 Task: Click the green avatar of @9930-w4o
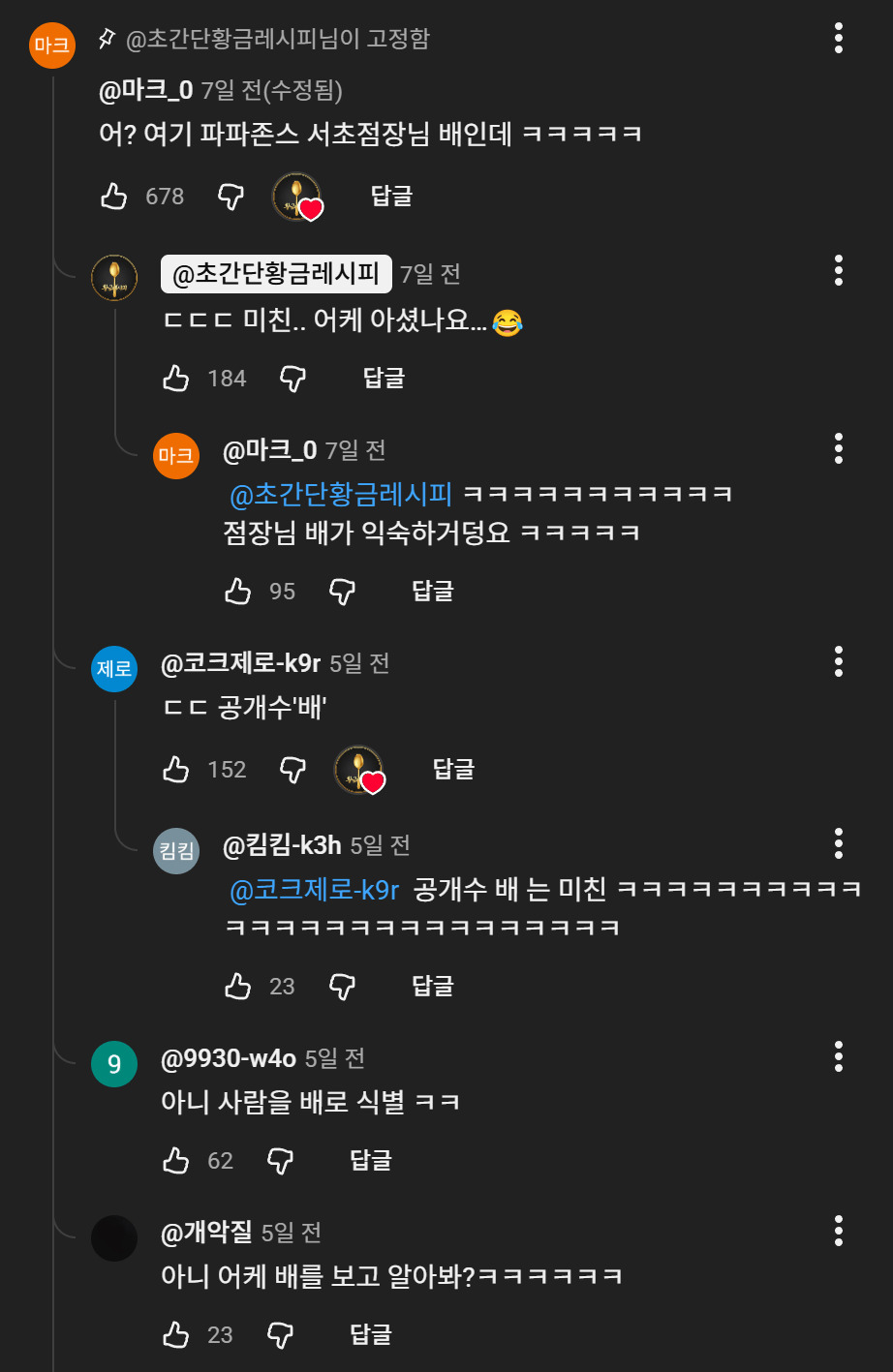click(114, 1063)
